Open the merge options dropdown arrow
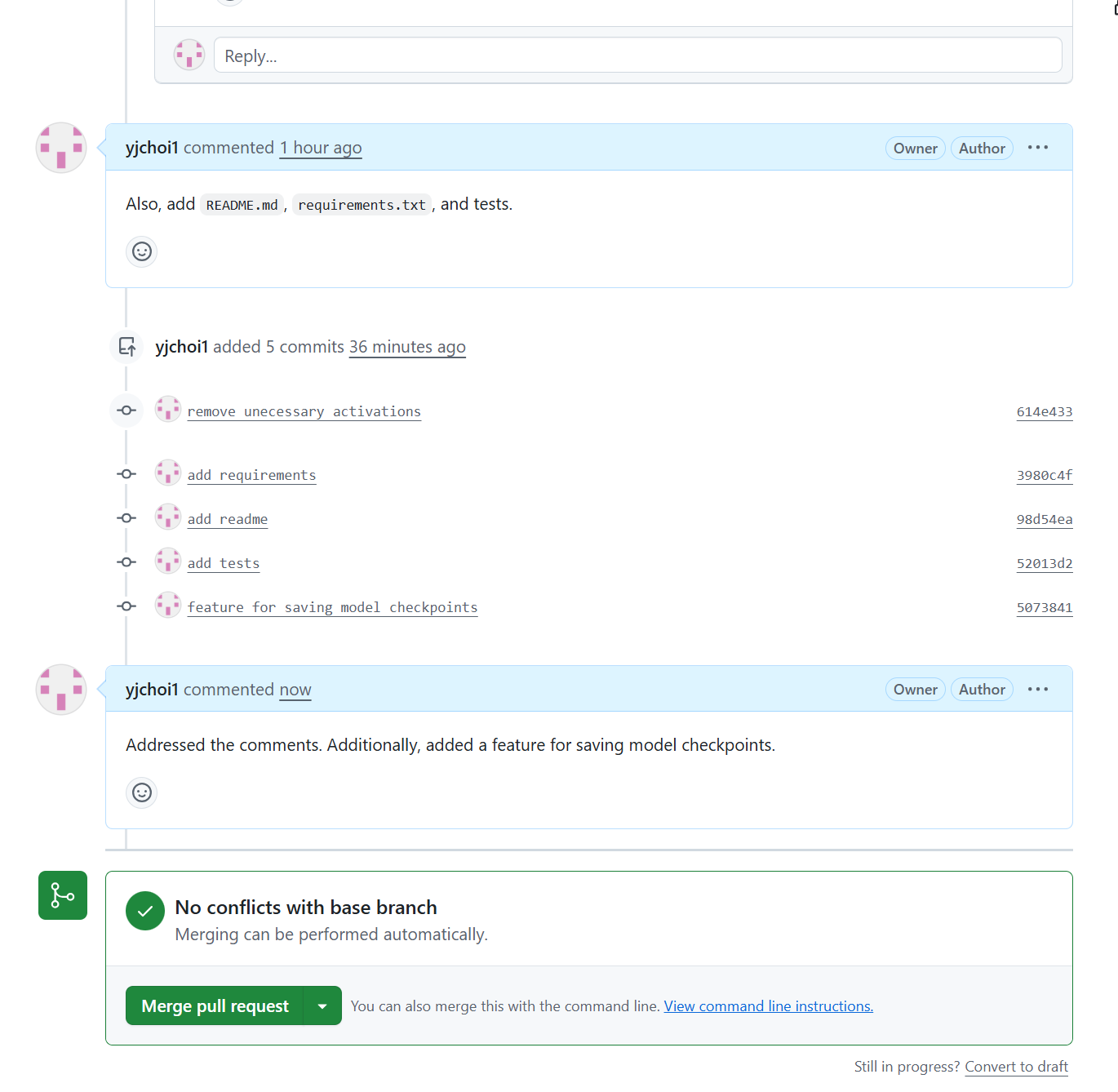 coord(323,1005)
